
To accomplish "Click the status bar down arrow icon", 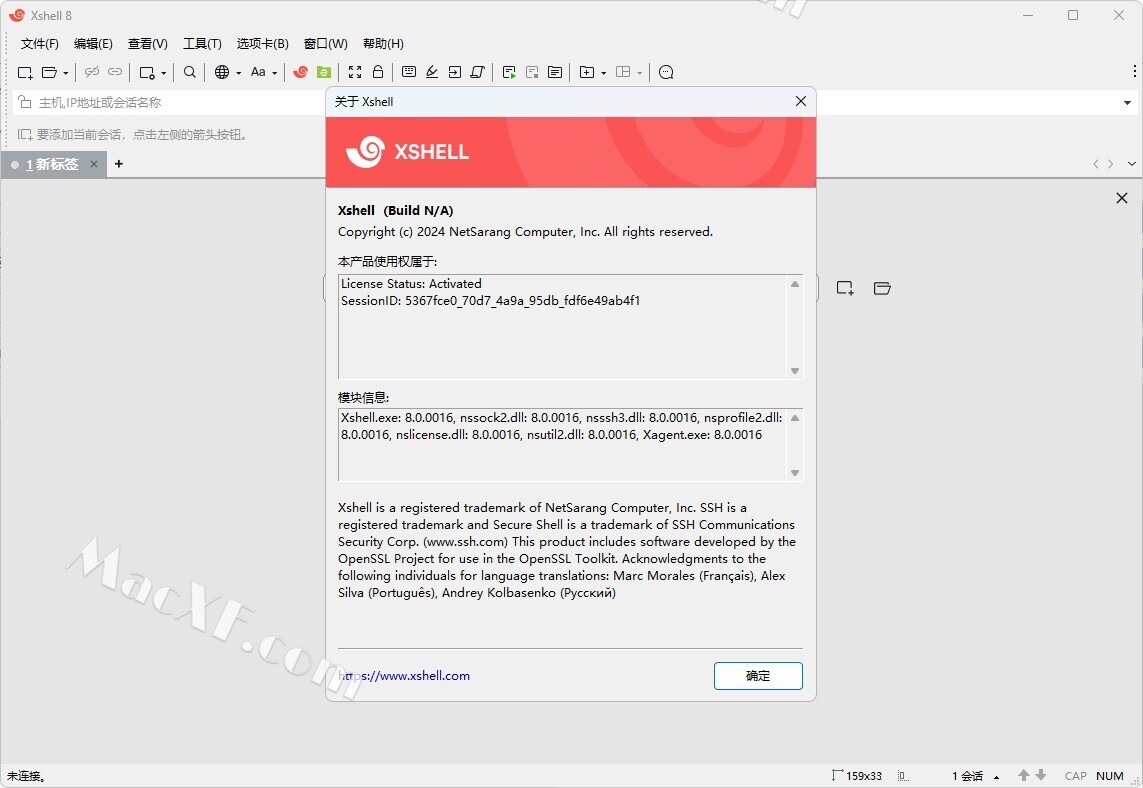I will pos(1041,776).
